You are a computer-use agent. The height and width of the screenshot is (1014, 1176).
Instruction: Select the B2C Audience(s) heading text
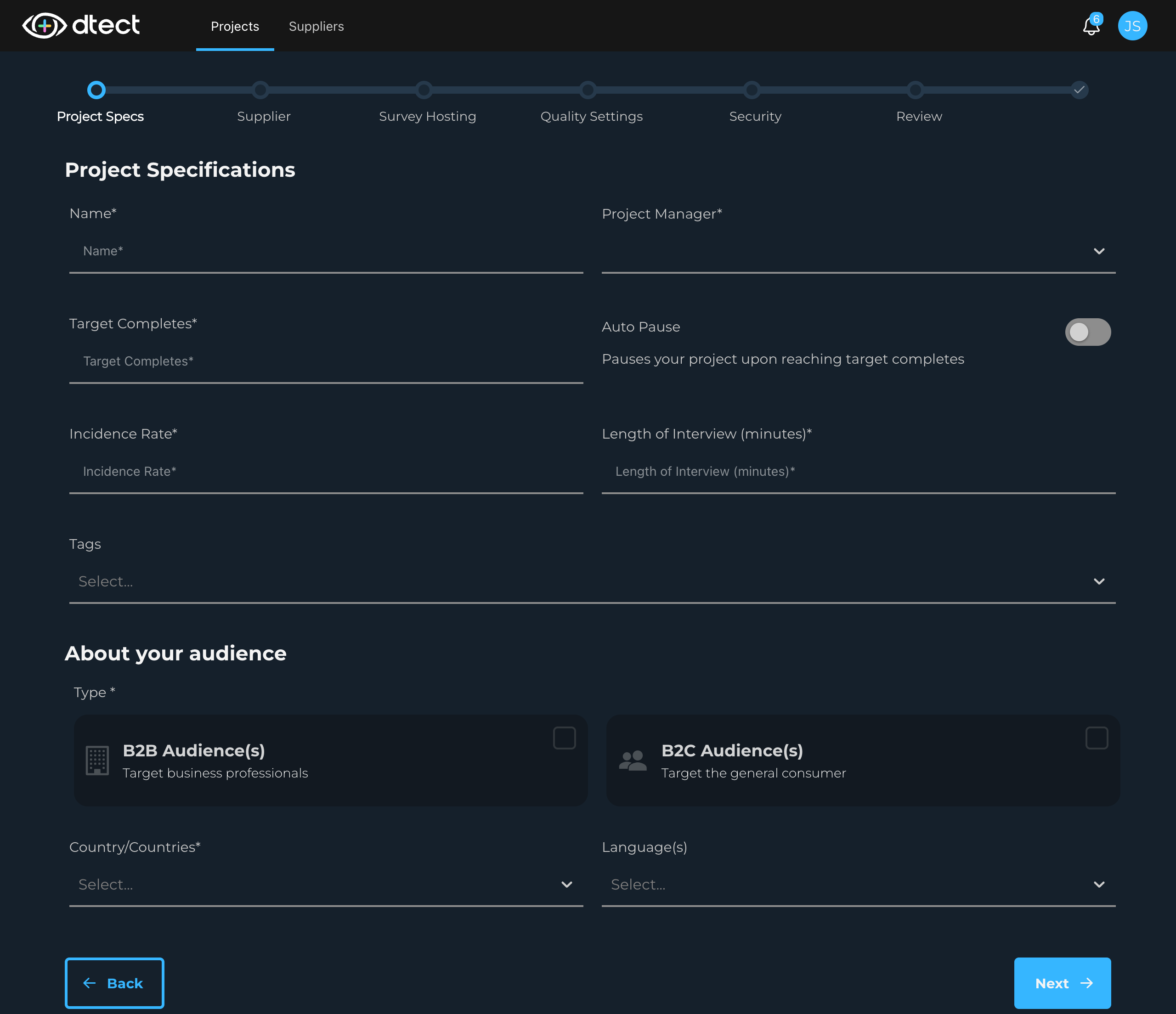732,750
